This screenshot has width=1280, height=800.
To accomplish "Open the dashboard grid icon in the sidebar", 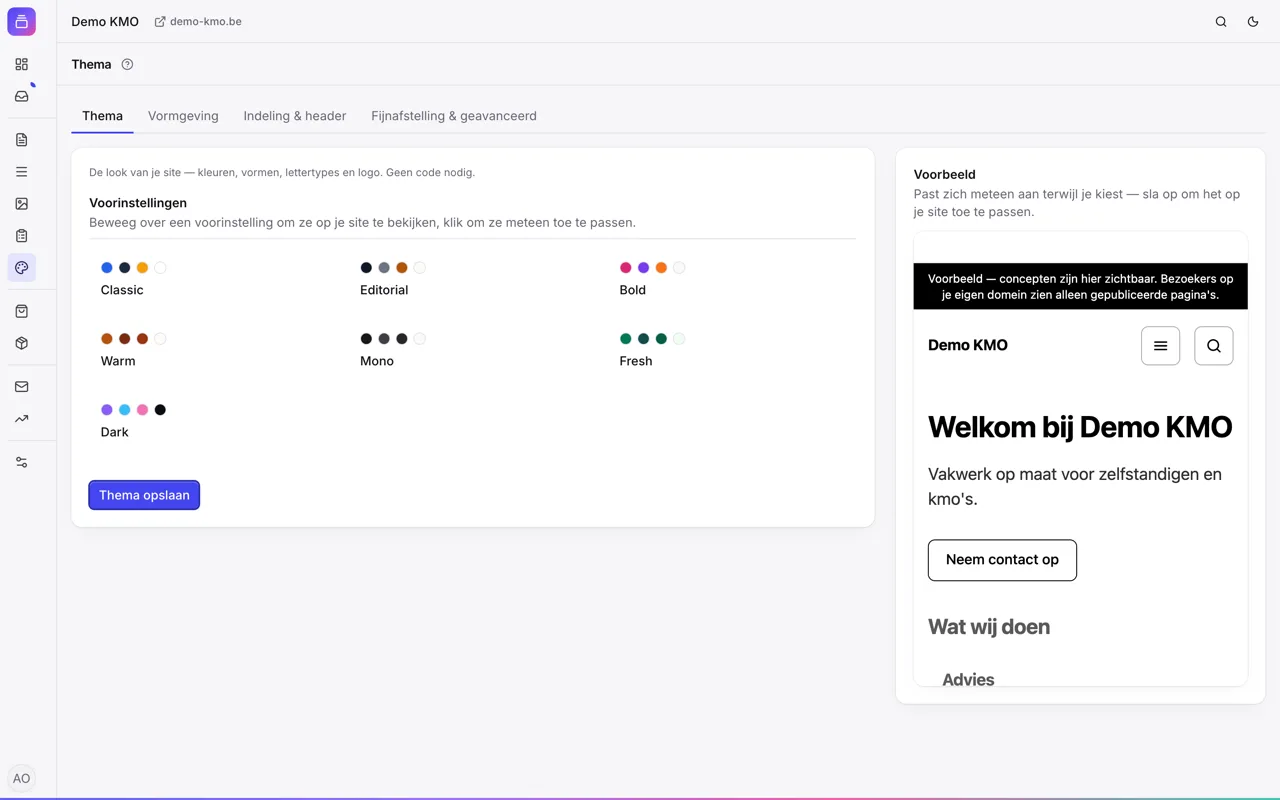I will click(x=21, y=64).
